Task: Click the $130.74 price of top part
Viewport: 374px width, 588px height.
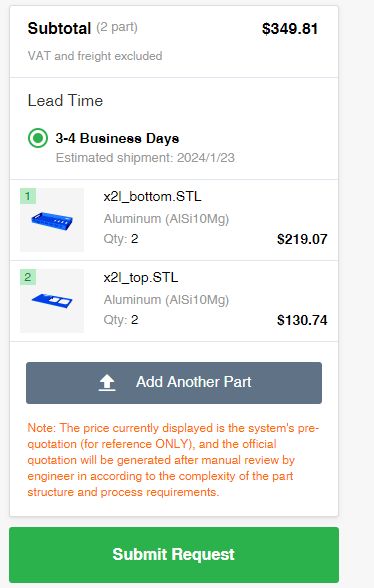Action: click(x=302, y=320)
